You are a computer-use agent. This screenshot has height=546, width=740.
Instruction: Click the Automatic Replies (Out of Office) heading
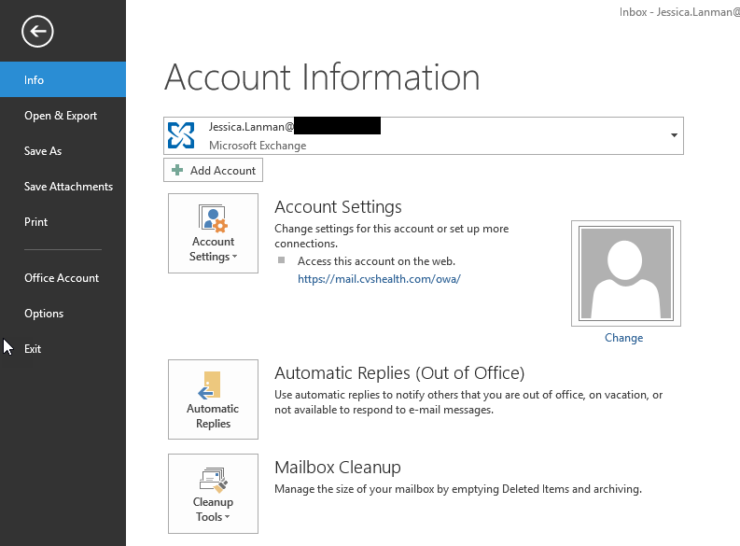click(399, 373)
